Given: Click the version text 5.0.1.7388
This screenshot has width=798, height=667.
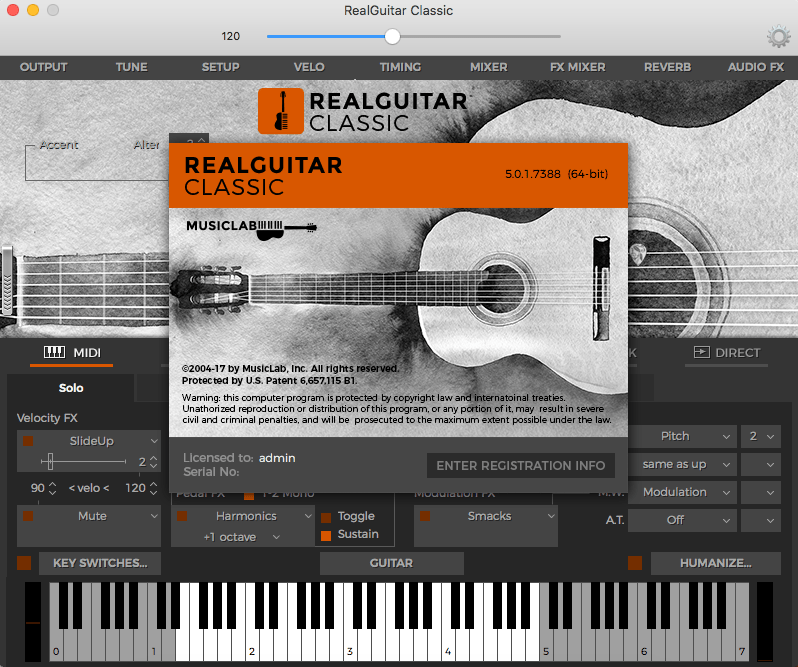Looking at the screenshot, I should [x=532, y=174].
